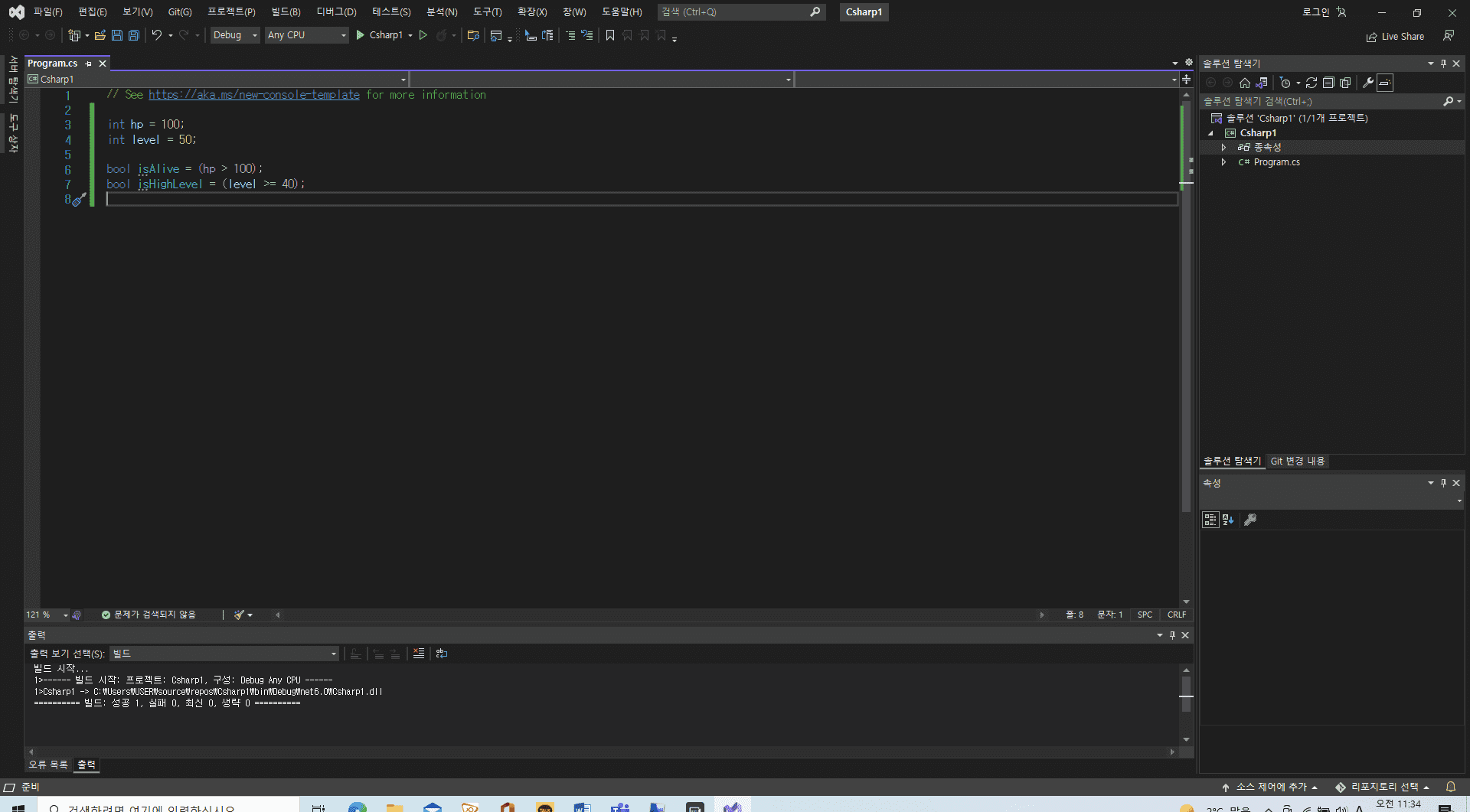The height and width of the screenshot is (812, 1470).
Task: Click the Pending Changes Filter clock icon
Action: pos(1285,83)
